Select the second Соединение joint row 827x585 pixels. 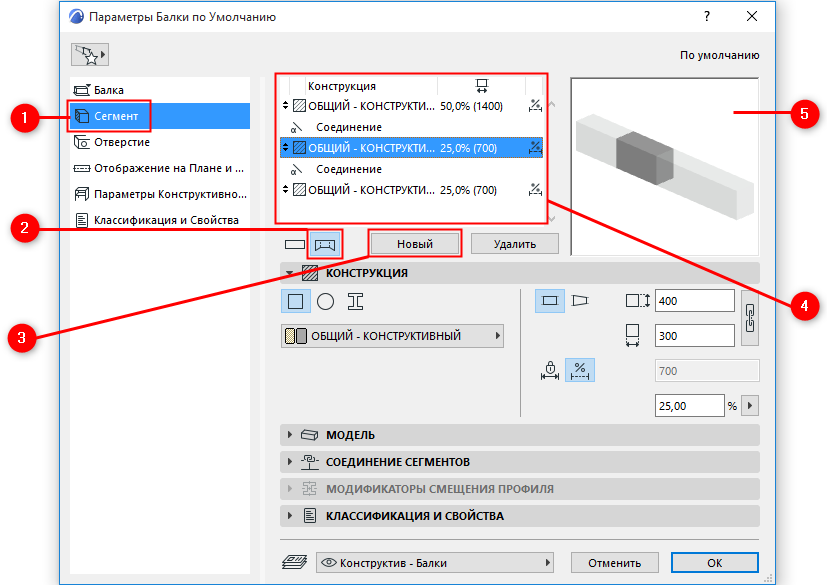411,169
